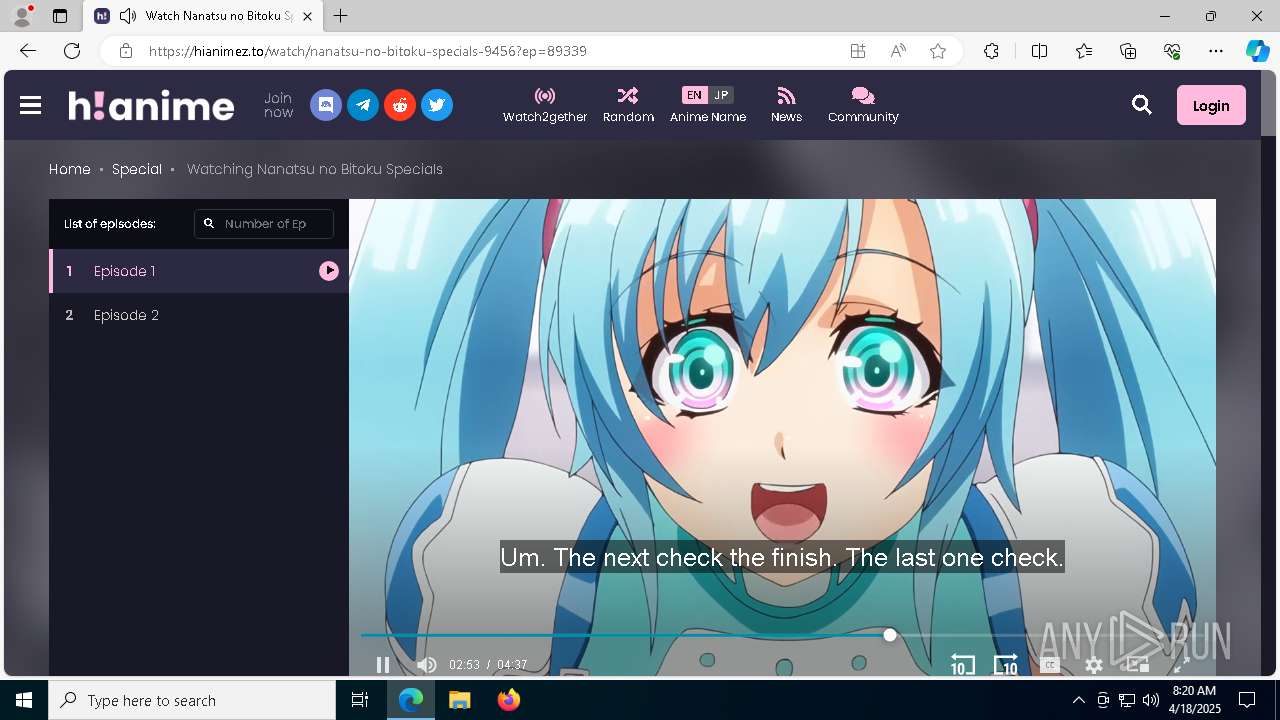Viewport: 1280px width, 720px height.
Task: Enable picture-in-picture mode
Action: pyautogui.click(x=1138, y=665)
